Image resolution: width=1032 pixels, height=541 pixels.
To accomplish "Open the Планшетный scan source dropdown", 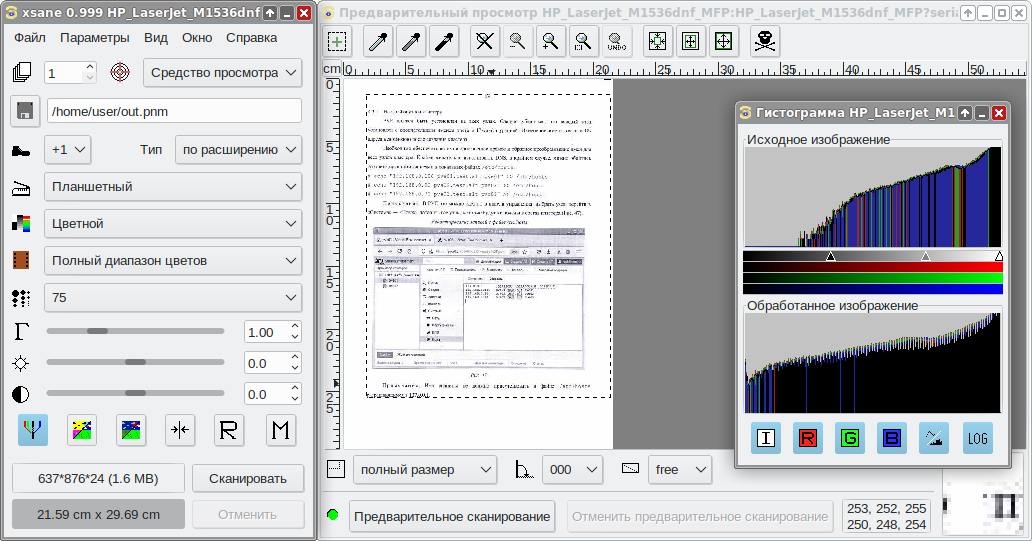I will pos(173,187).
